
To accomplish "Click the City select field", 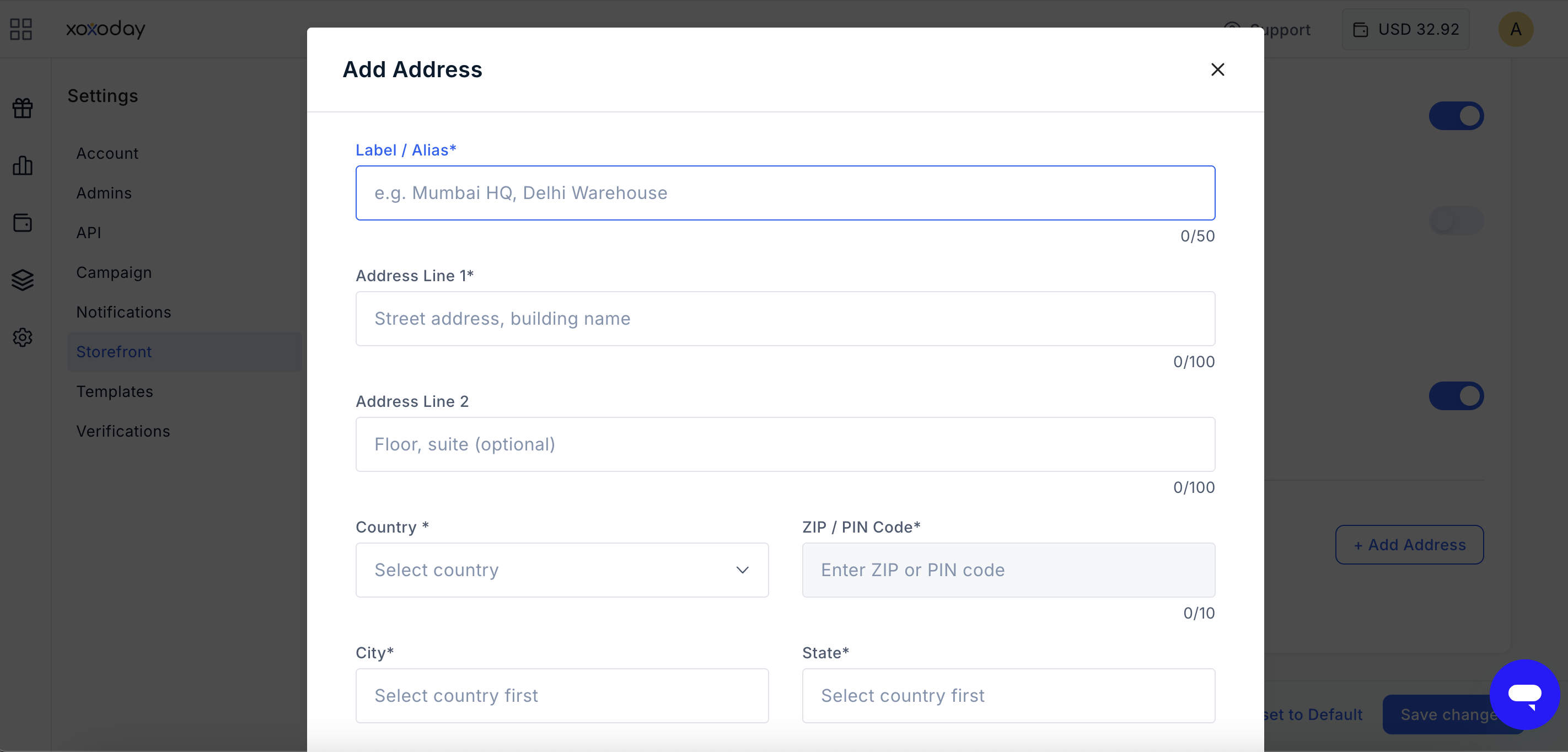I will click(x=562, y=696).
